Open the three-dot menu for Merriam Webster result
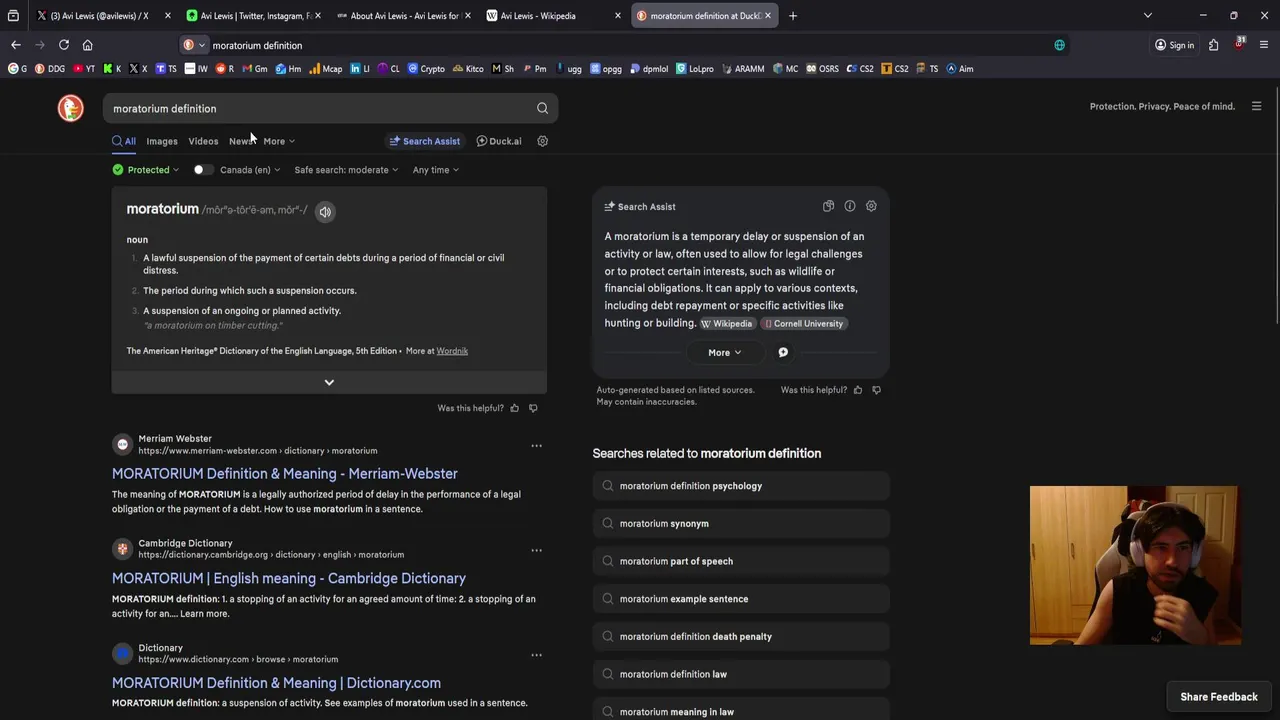Image resolution: width=1280 pixels, height=720 pixels. (x=536, y=446)
